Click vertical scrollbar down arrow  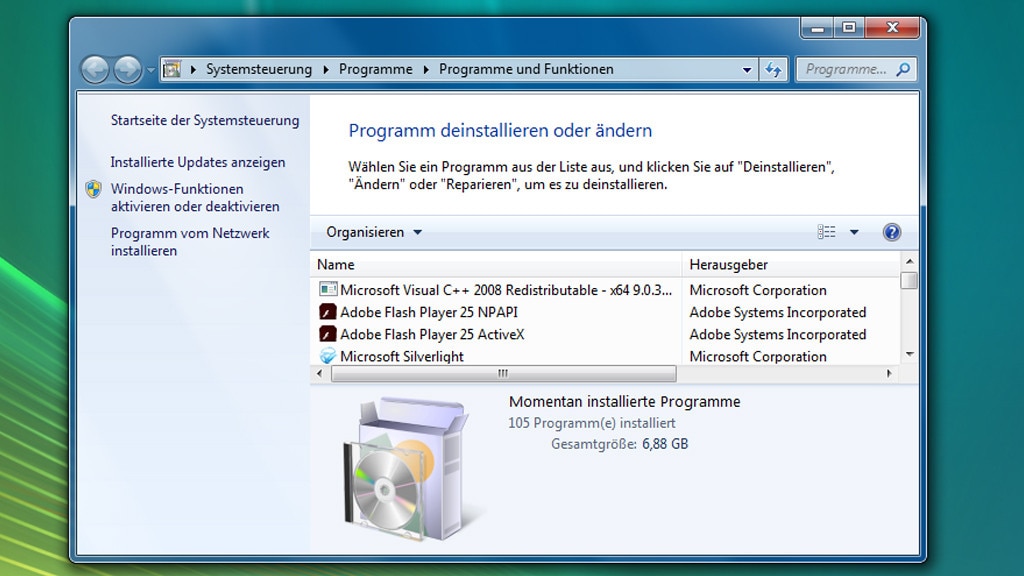(x=909, y=355)
